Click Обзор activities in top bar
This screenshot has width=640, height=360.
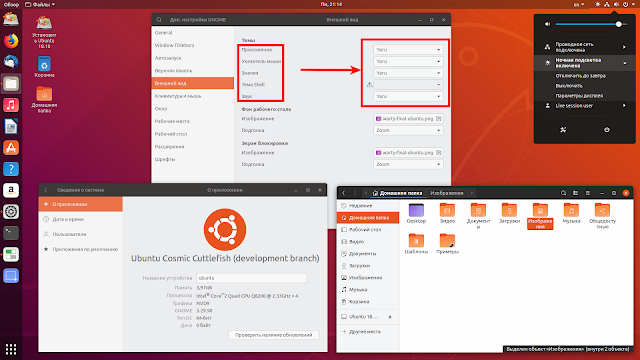11,4
